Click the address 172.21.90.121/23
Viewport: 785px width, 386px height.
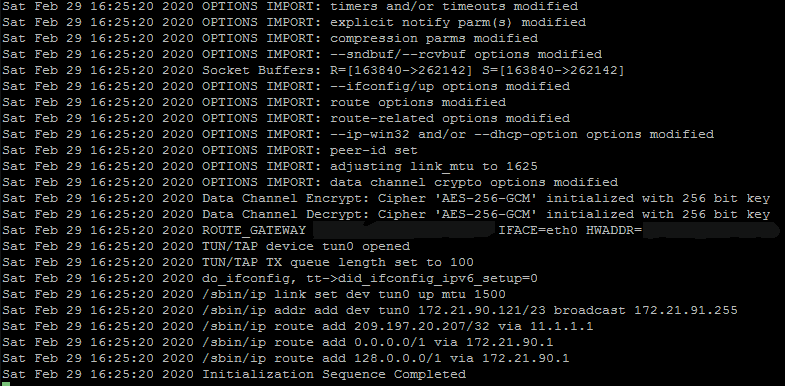(482, 310)
